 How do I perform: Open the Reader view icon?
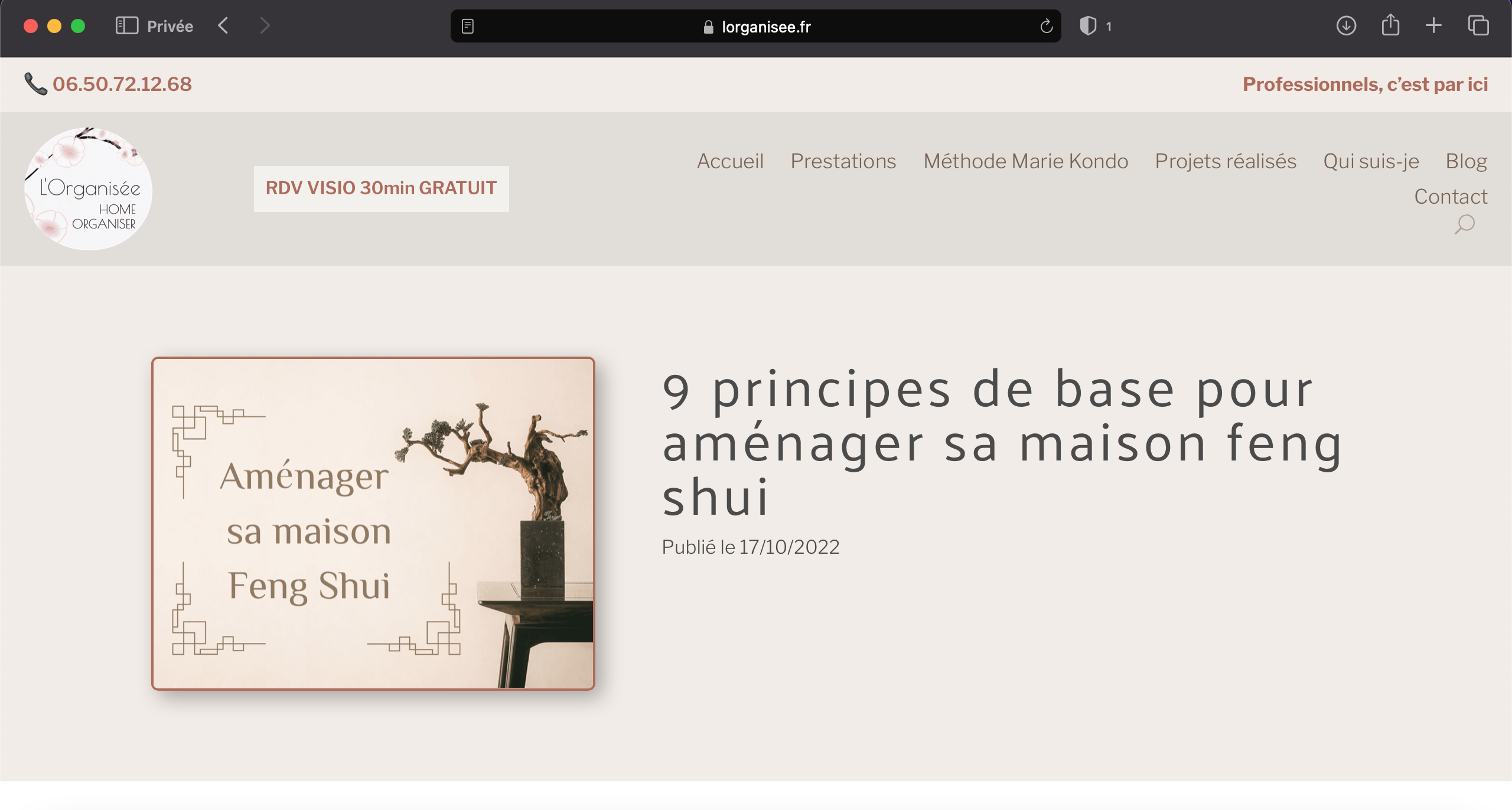[468, 26]
